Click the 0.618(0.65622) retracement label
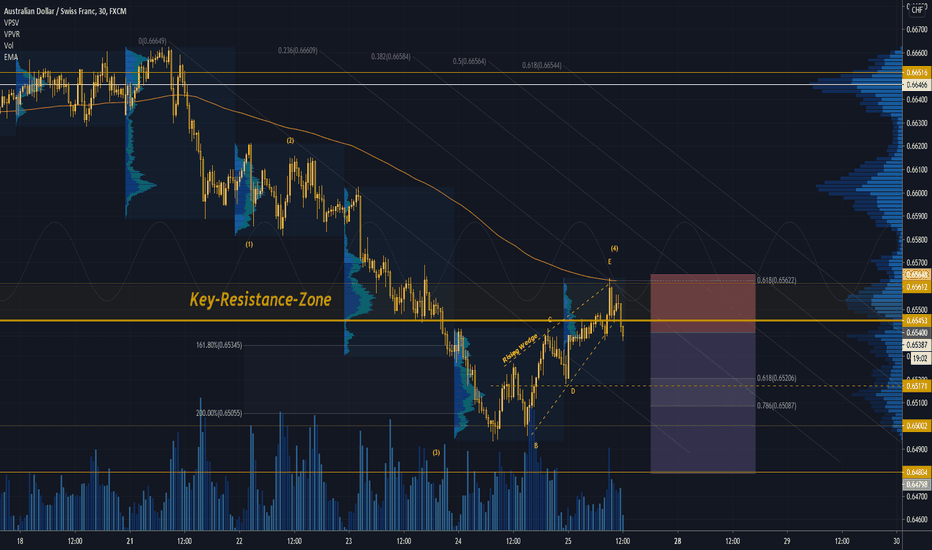This screenshot has width=932, height=550. [776, 280]
